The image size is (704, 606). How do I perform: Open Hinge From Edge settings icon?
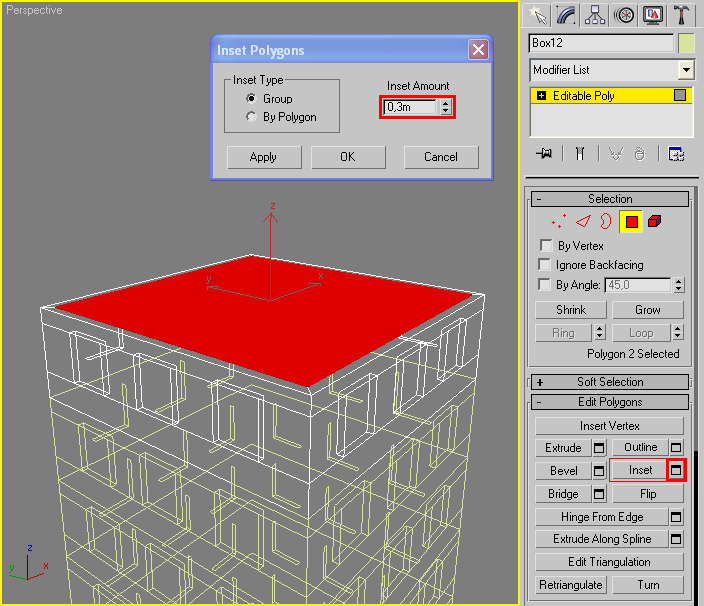coord(676,517)
